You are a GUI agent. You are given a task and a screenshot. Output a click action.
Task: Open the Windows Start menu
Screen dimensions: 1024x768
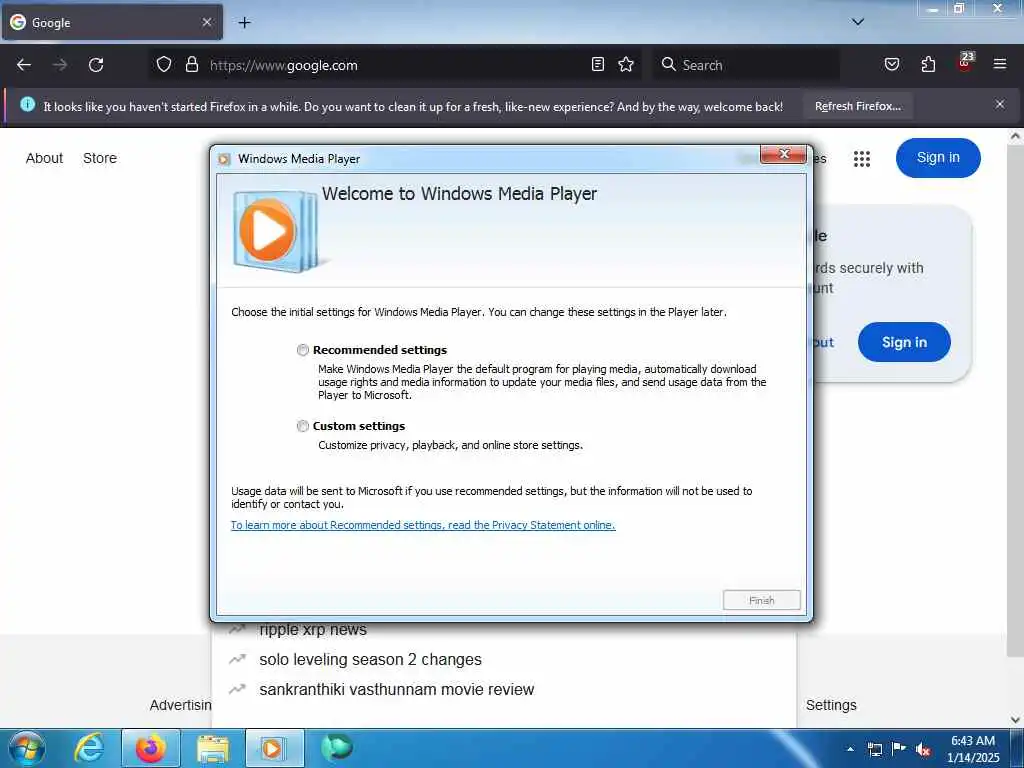click(27, 748)
